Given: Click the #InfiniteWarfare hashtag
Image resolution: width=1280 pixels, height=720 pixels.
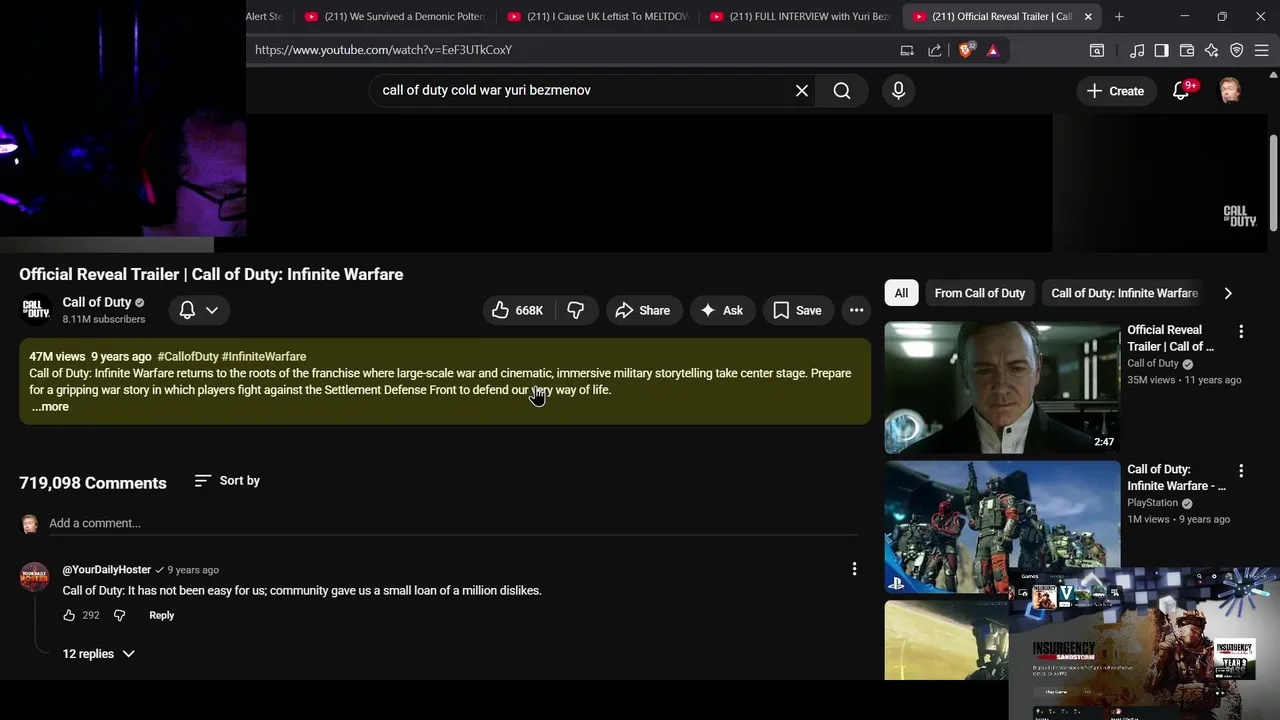Looking at the screenshot, I should click(264, 357).
